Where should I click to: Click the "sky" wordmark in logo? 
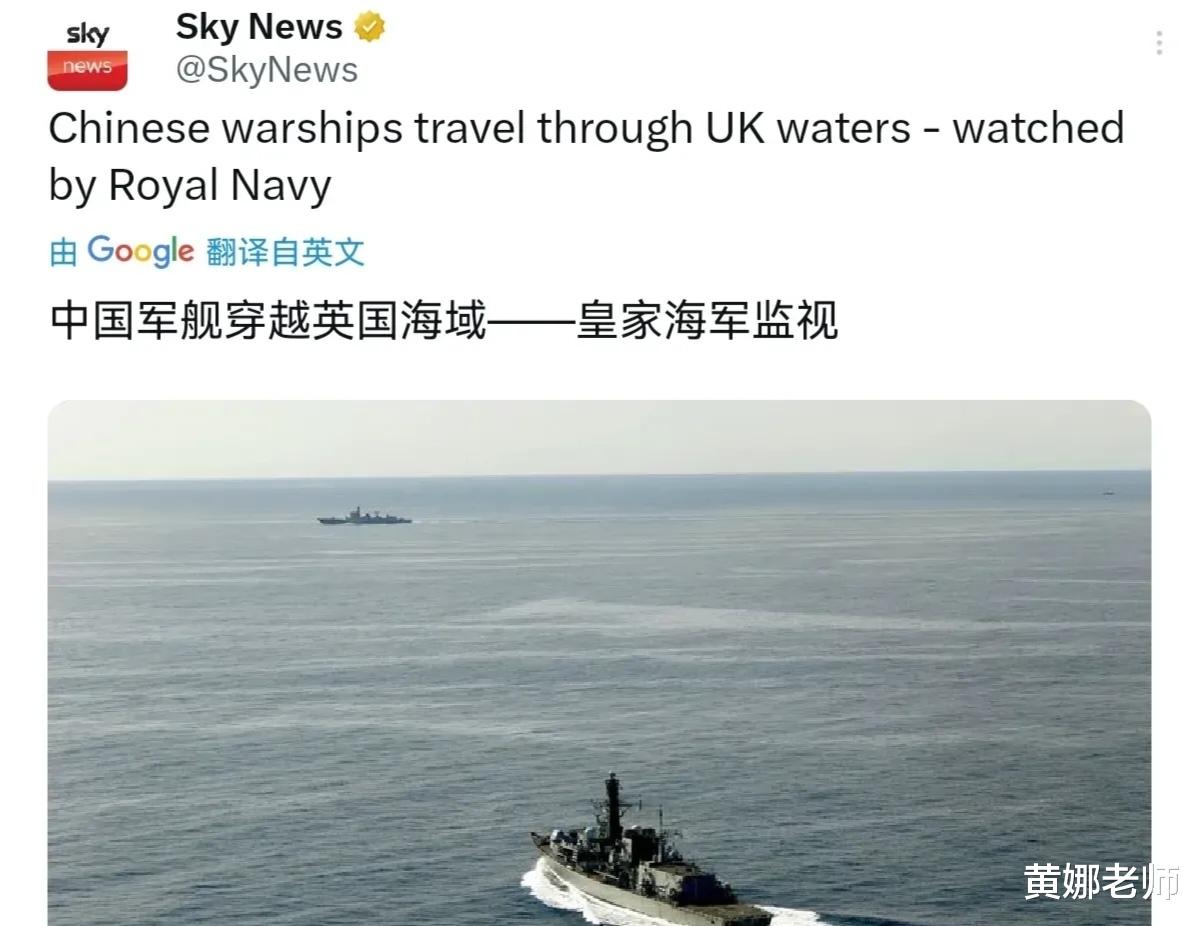click(x=87, y=34)
